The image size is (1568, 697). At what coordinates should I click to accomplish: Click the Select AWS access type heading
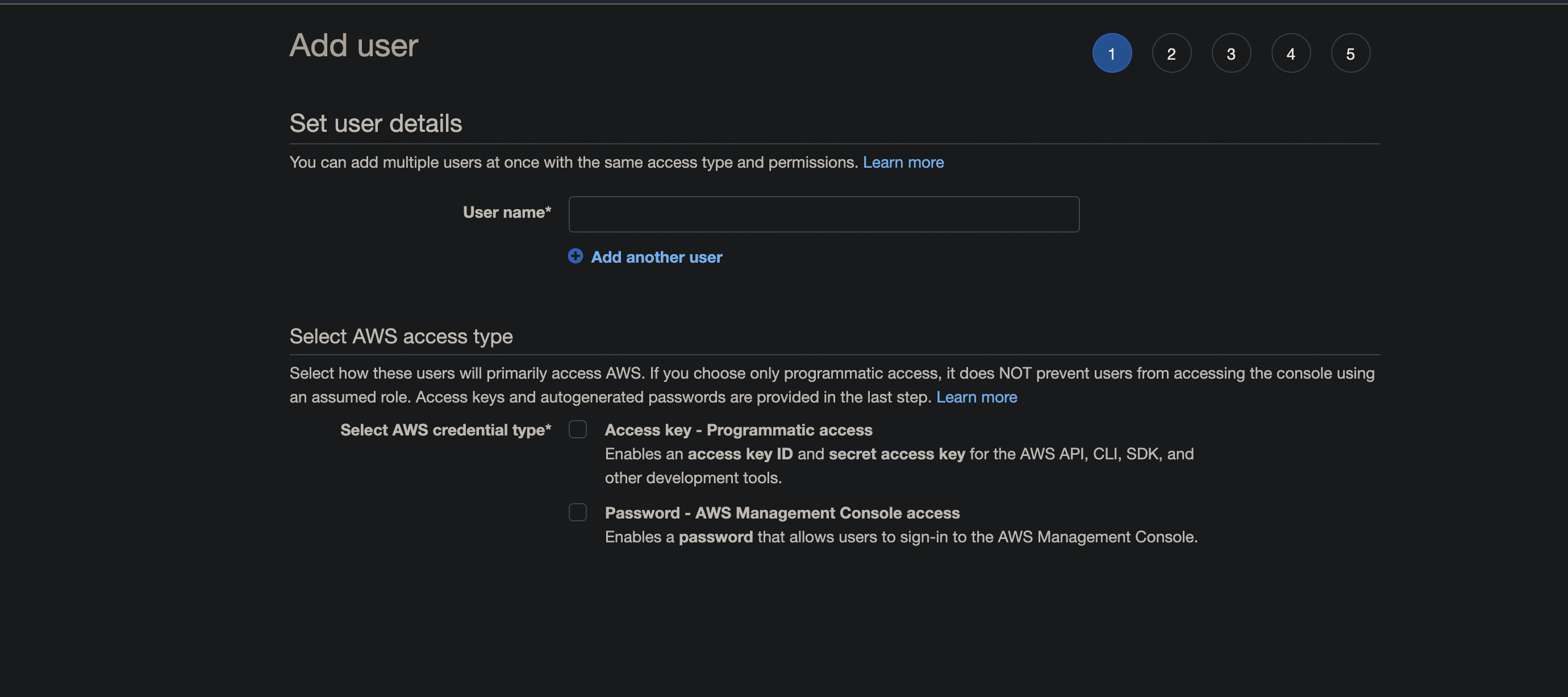(x=401, y=337)
